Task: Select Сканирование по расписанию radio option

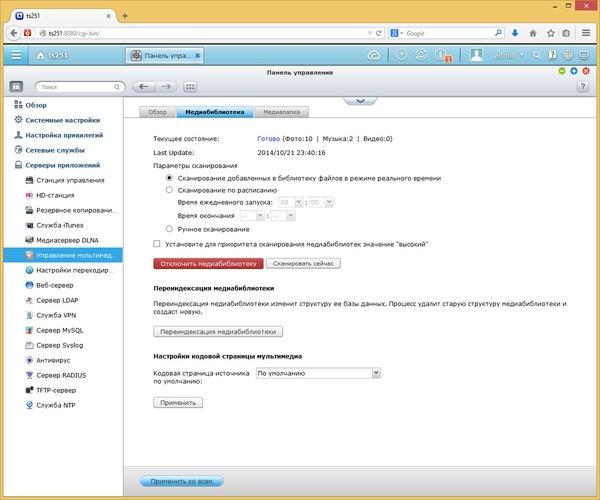Action: (x=169, y=190)
